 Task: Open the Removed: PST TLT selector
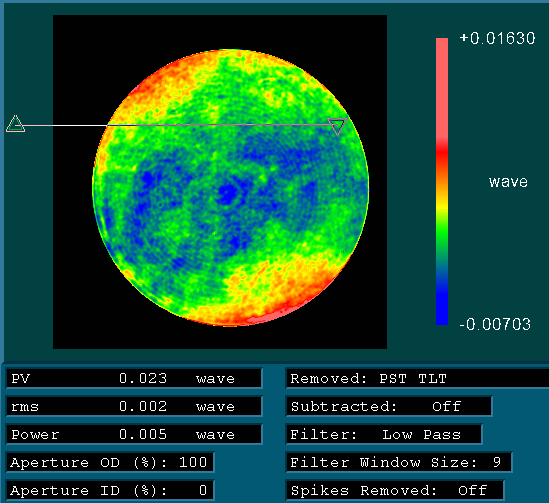coord(417,378)
